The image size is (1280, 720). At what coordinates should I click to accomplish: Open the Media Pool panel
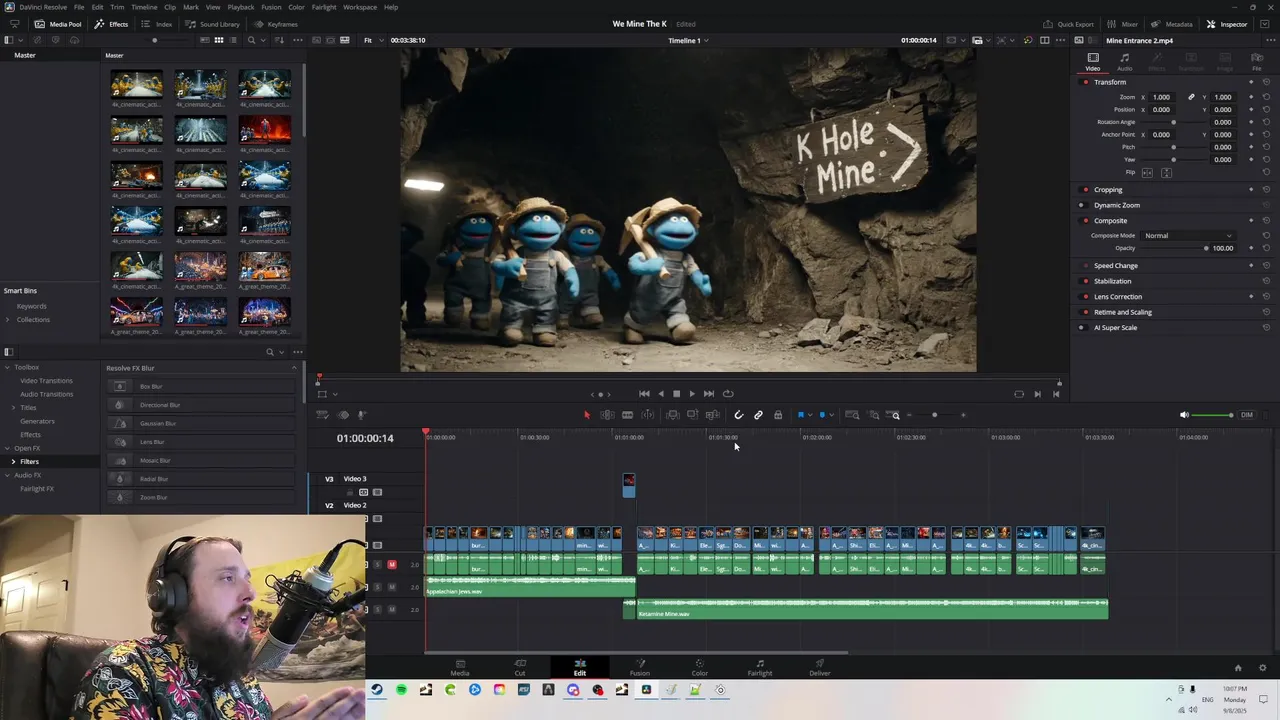[x=58, y=24]
